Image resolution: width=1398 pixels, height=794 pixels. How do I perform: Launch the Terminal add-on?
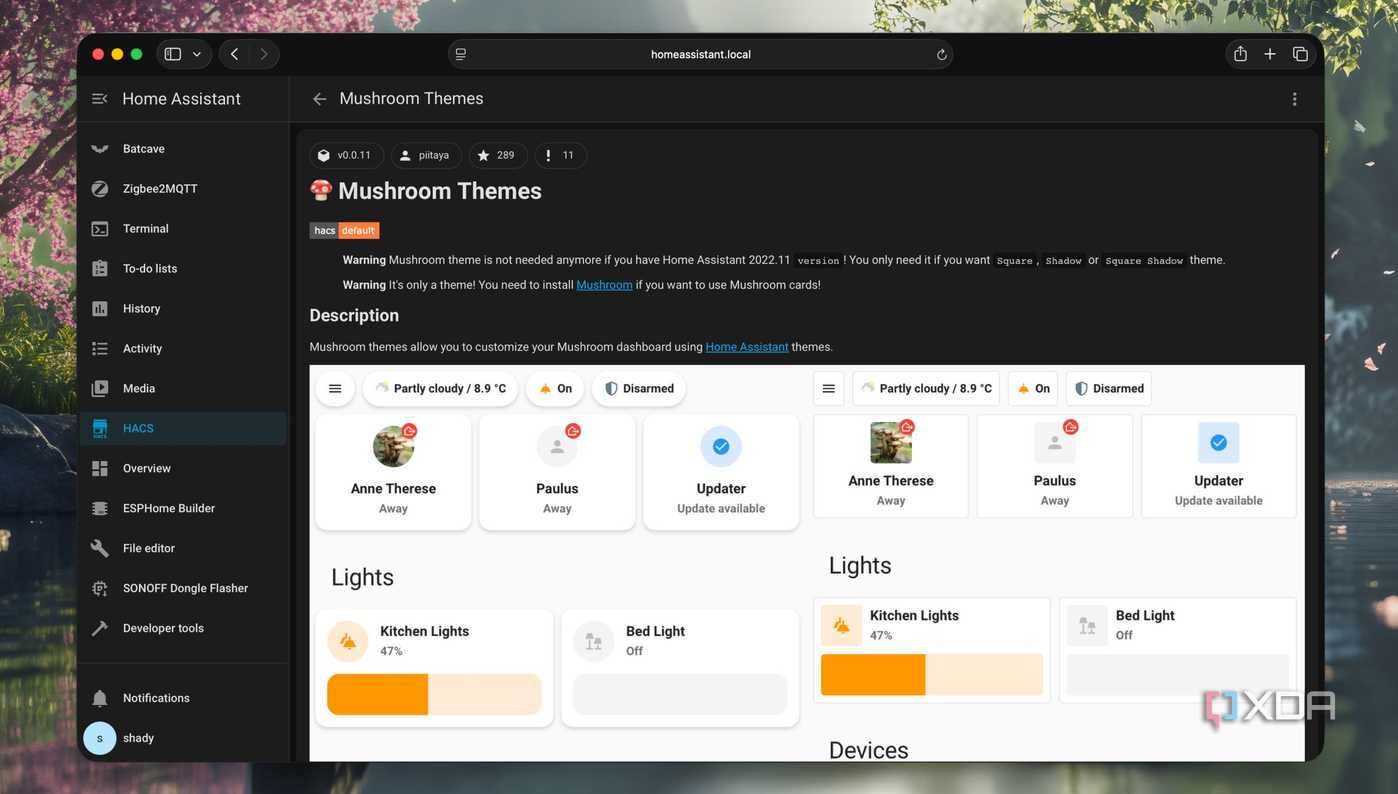click(x=183, y=229)
